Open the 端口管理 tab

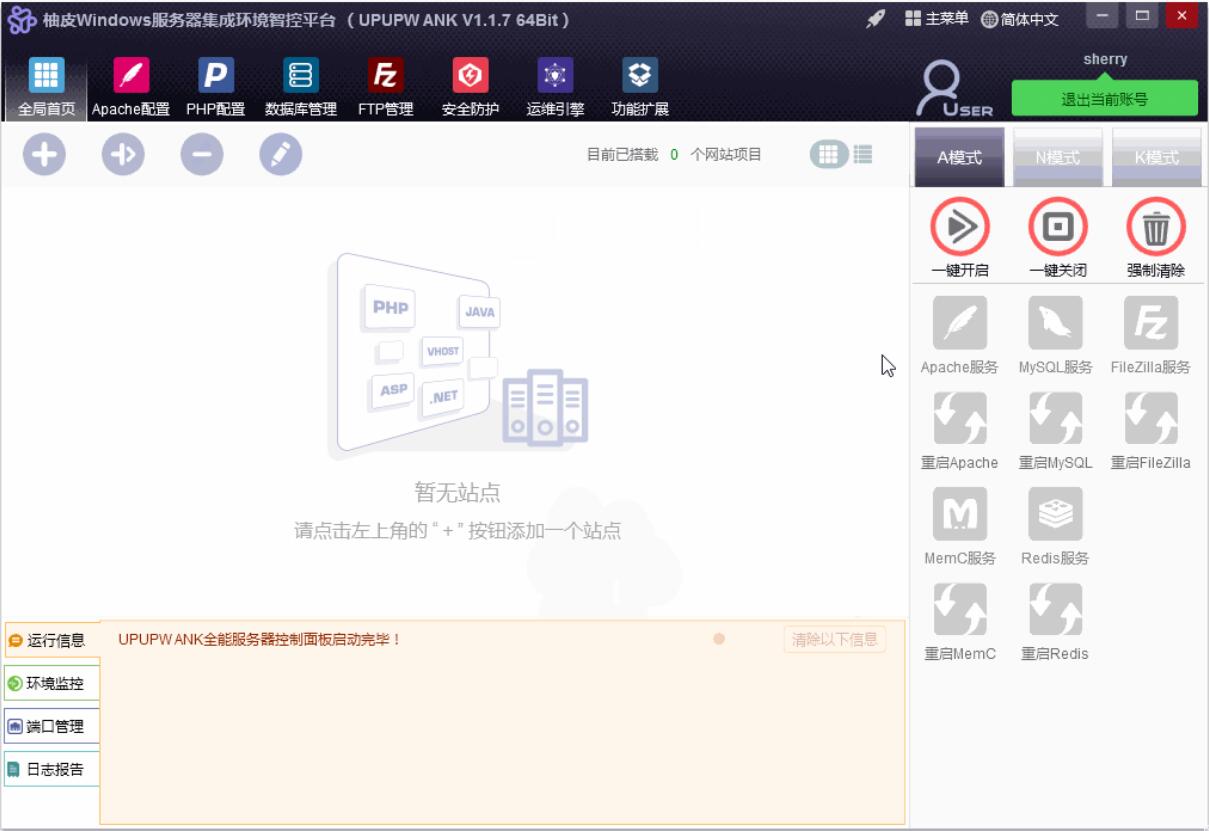tap(52, 727)
